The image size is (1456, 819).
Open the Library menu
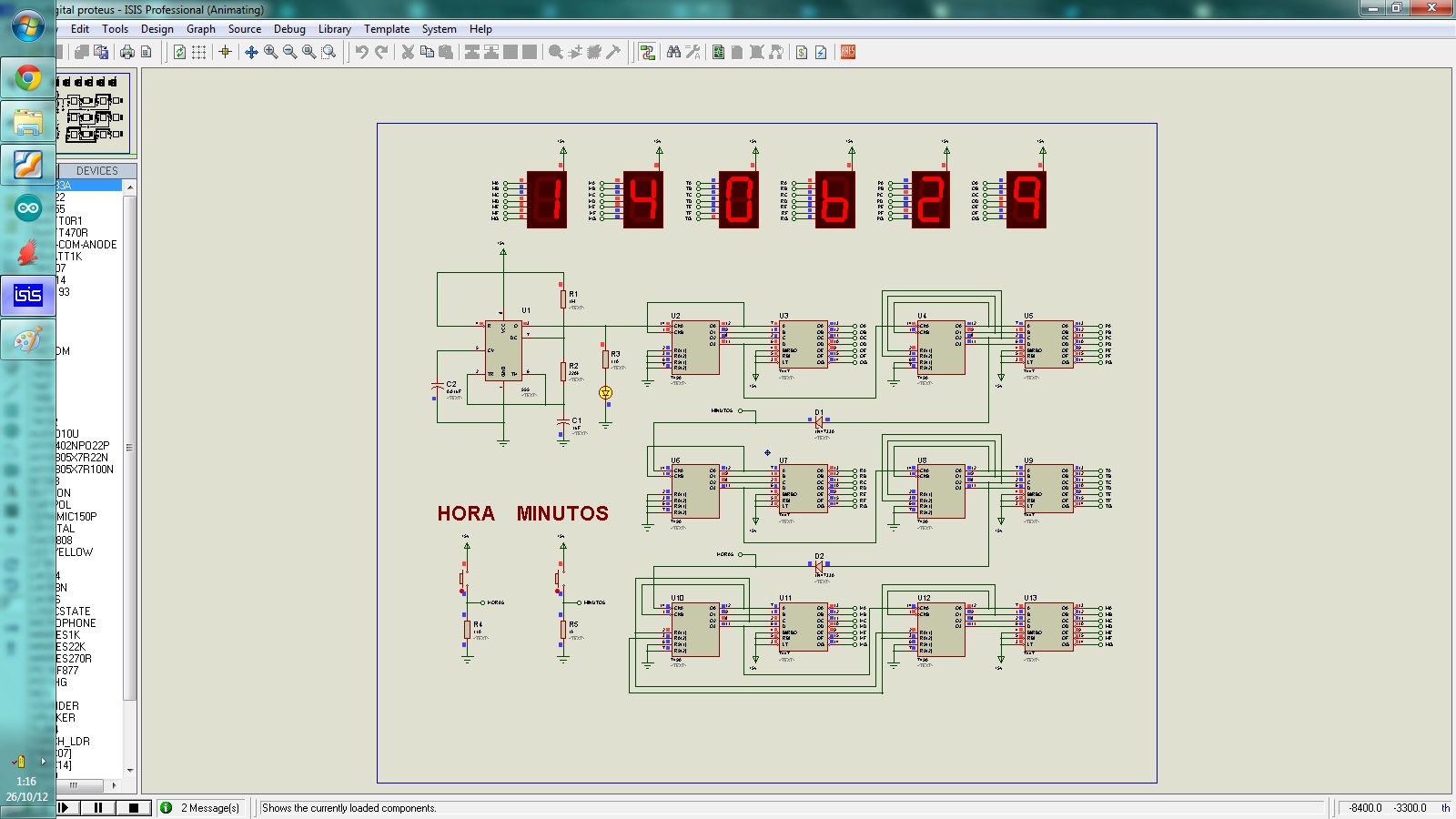tap(334, 29)
